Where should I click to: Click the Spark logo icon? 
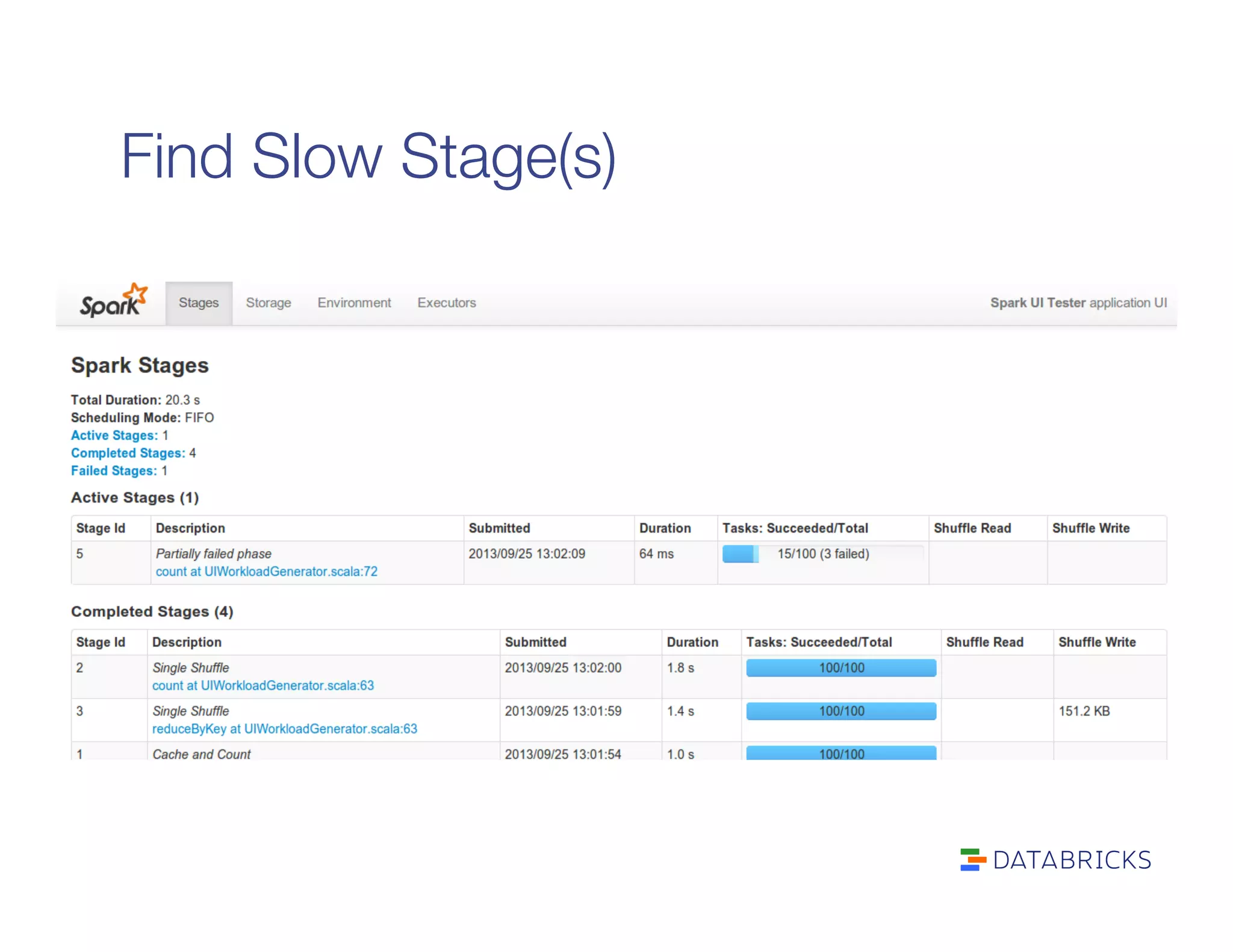pos(114,300)
